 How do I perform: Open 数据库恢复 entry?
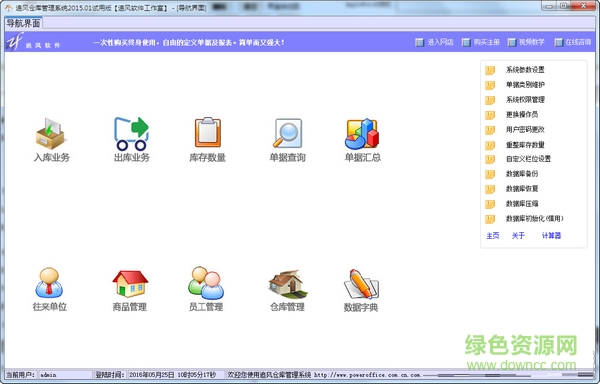pyautogui.click(x=522, y=189)
